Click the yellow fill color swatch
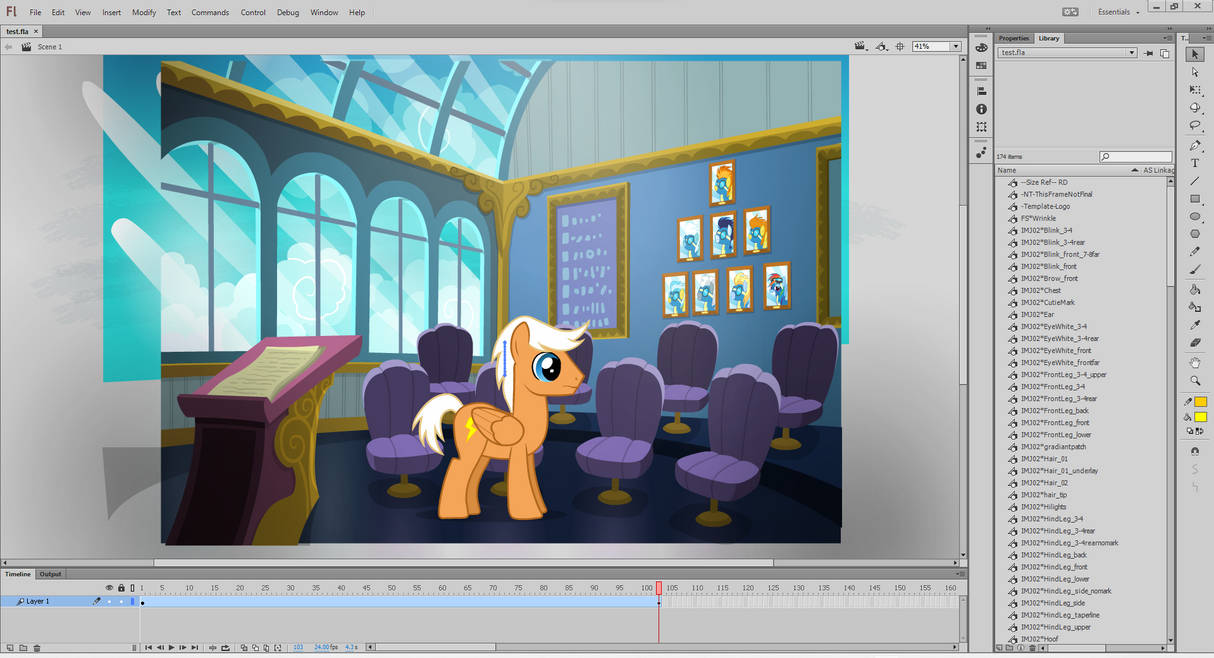This screenshot has height=658, width=1214. coord(1201,416)
